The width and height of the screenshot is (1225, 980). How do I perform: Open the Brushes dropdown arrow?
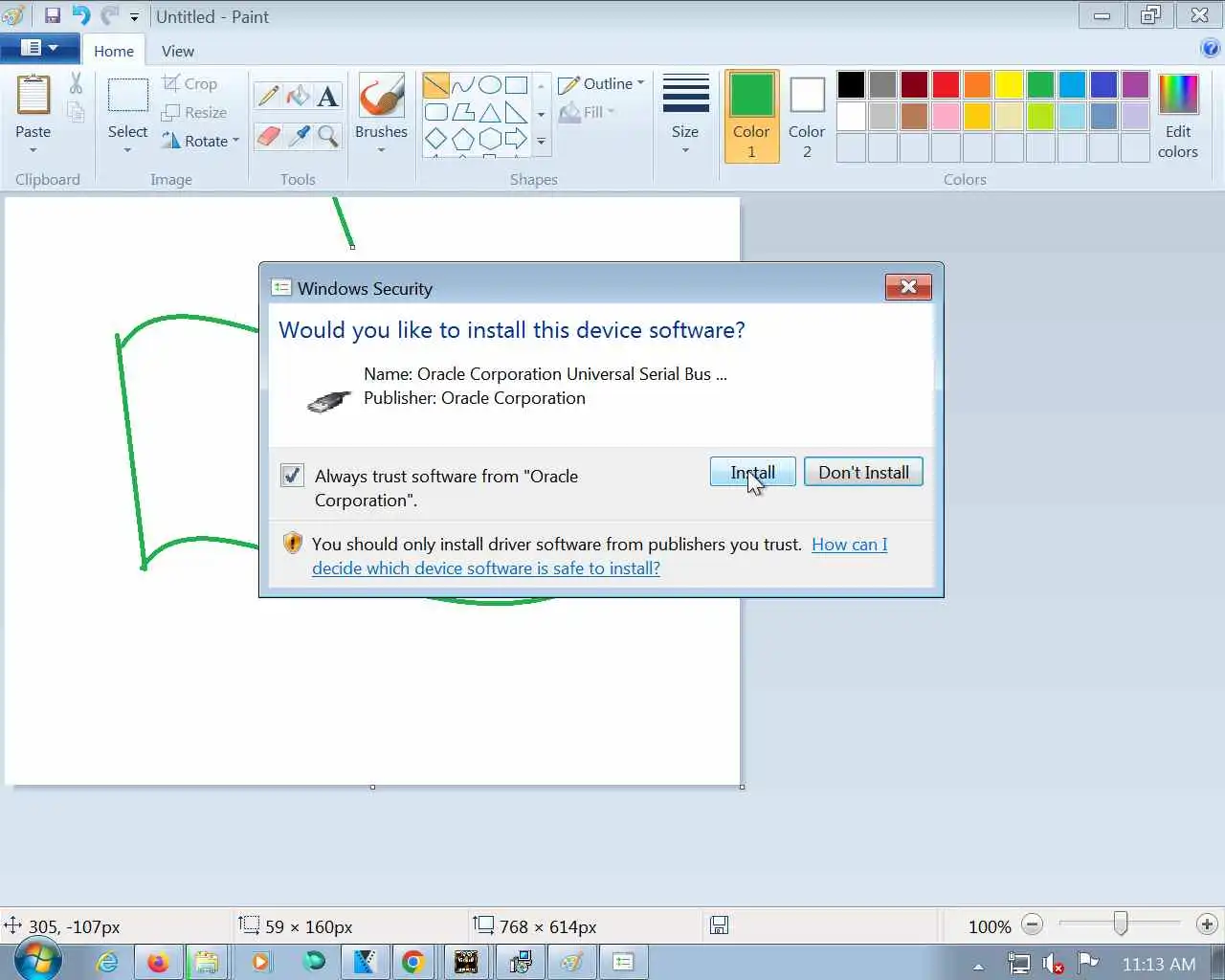click(x=381, y=150)
